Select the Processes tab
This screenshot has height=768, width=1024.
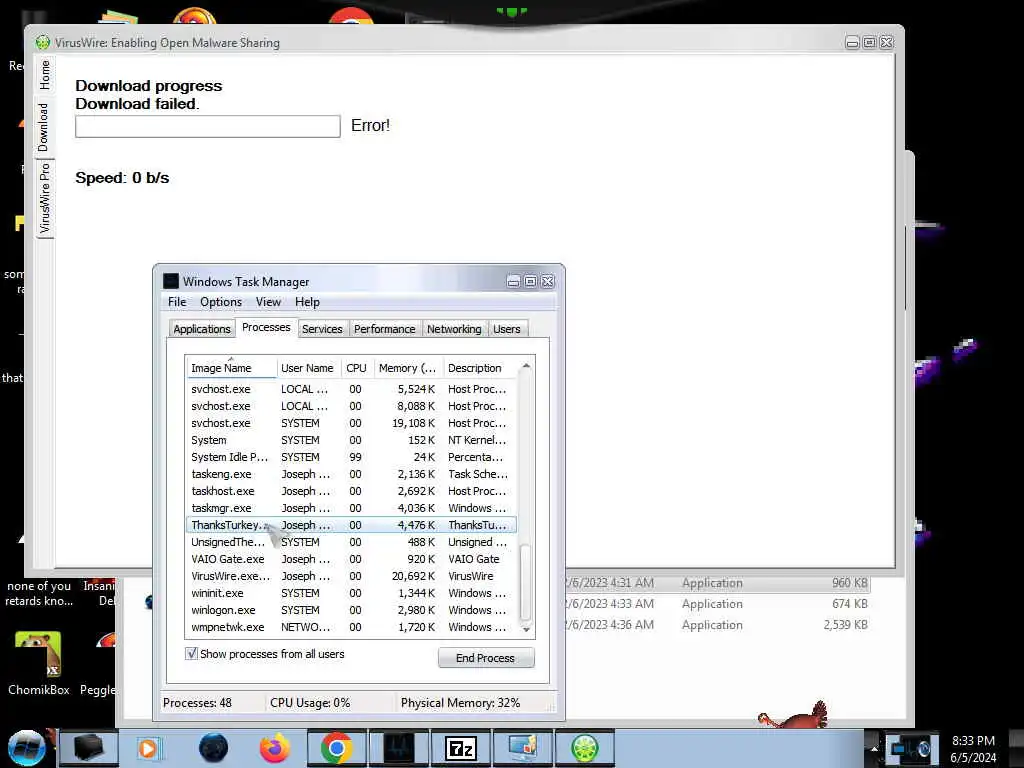[x=266, y=327]
